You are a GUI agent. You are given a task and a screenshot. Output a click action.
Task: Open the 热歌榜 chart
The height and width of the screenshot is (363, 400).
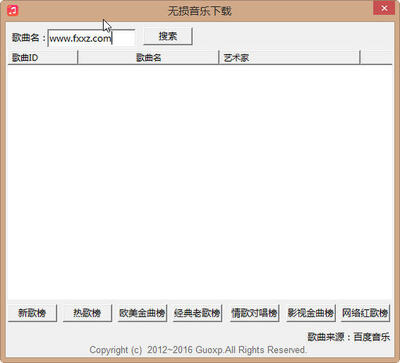(87, 313)
